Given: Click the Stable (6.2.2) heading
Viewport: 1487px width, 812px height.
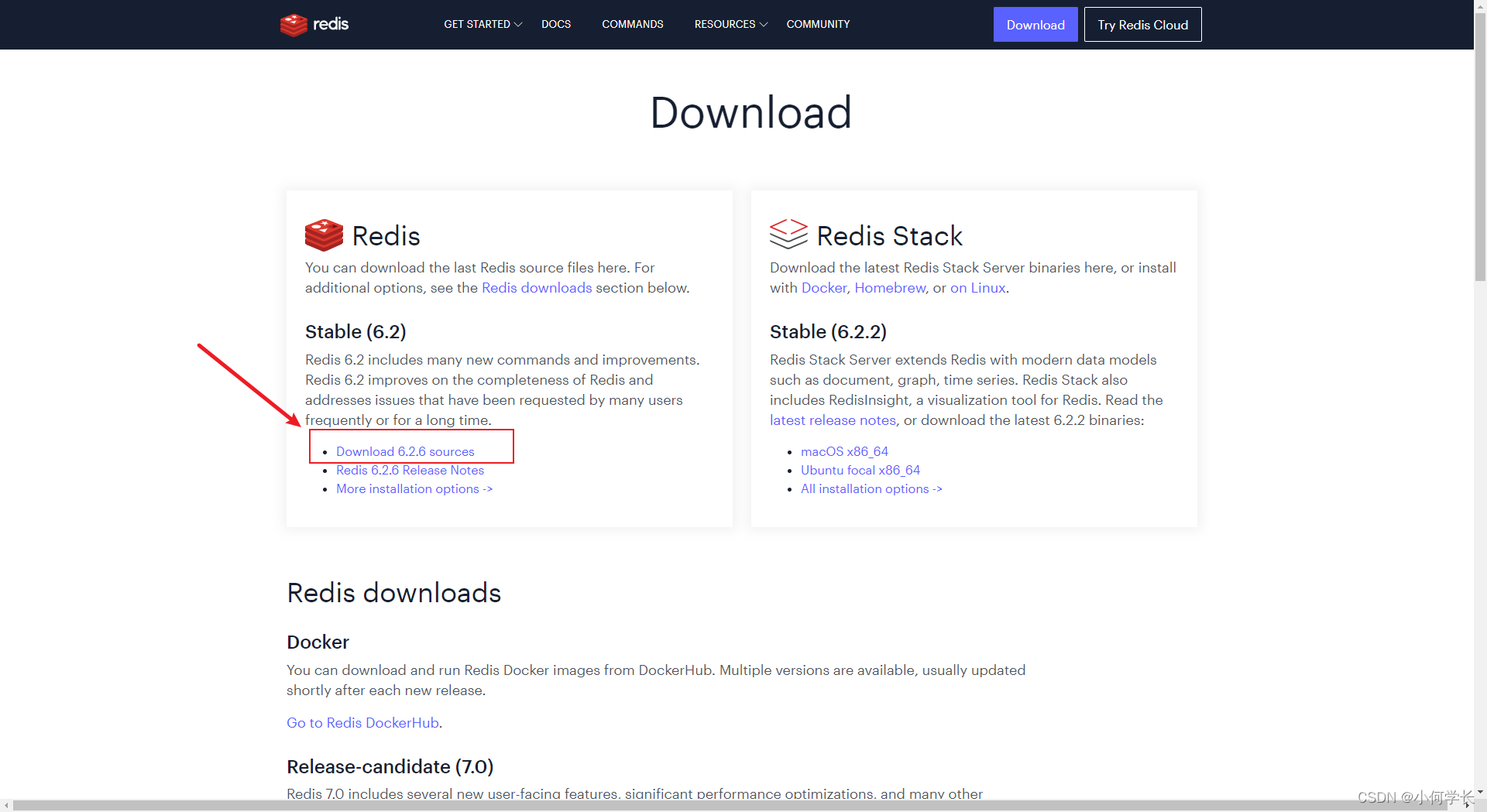Looking at the screenshot, I should (828, 332).
